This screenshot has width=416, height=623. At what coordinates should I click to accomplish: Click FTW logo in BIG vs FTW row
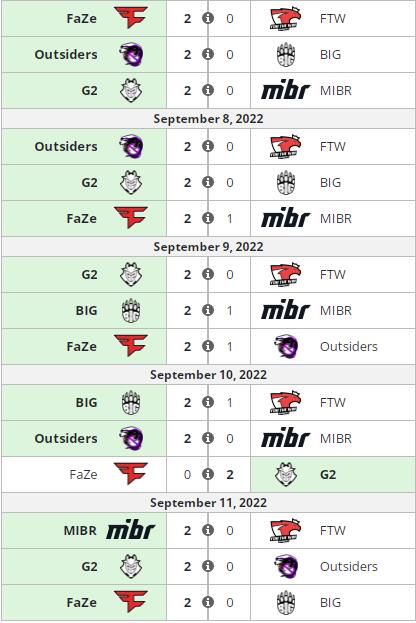(285, 402)
